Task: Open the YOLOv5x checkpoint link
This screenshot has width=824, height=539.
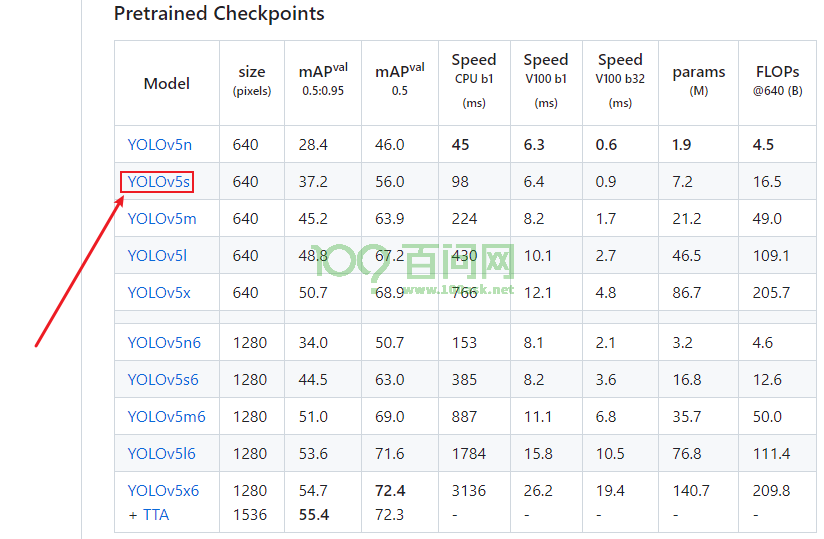Action: tap(159, 293)
